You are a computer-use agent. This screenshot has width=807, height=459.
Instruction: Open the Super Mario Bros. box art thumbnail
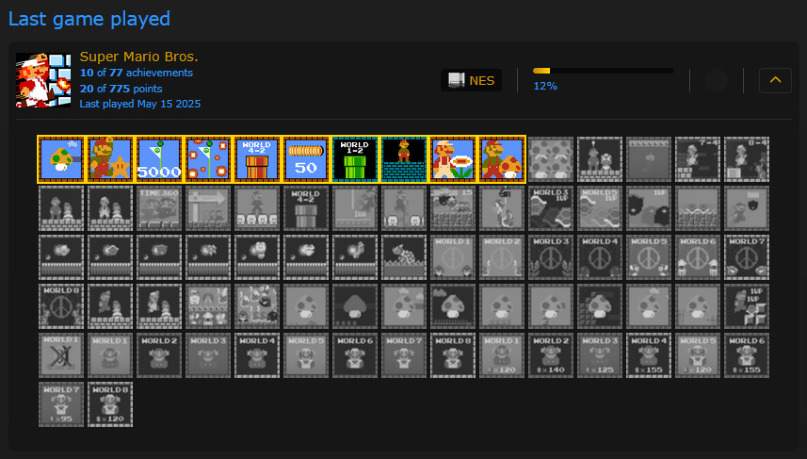pyautogui.click(x=44, y=80)
